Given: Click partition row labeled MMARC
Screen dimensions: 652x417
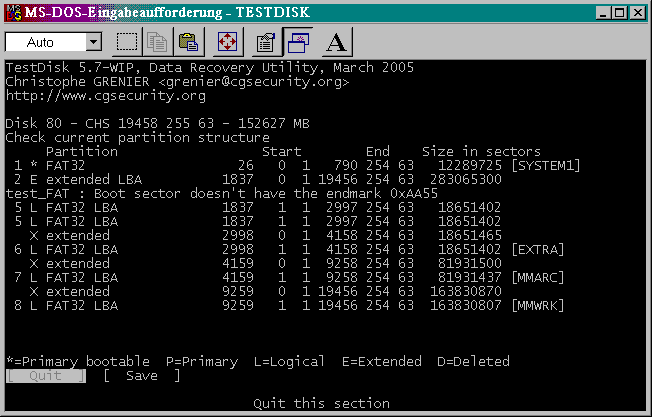Looking at the screenshot, I should coord(289,277).
